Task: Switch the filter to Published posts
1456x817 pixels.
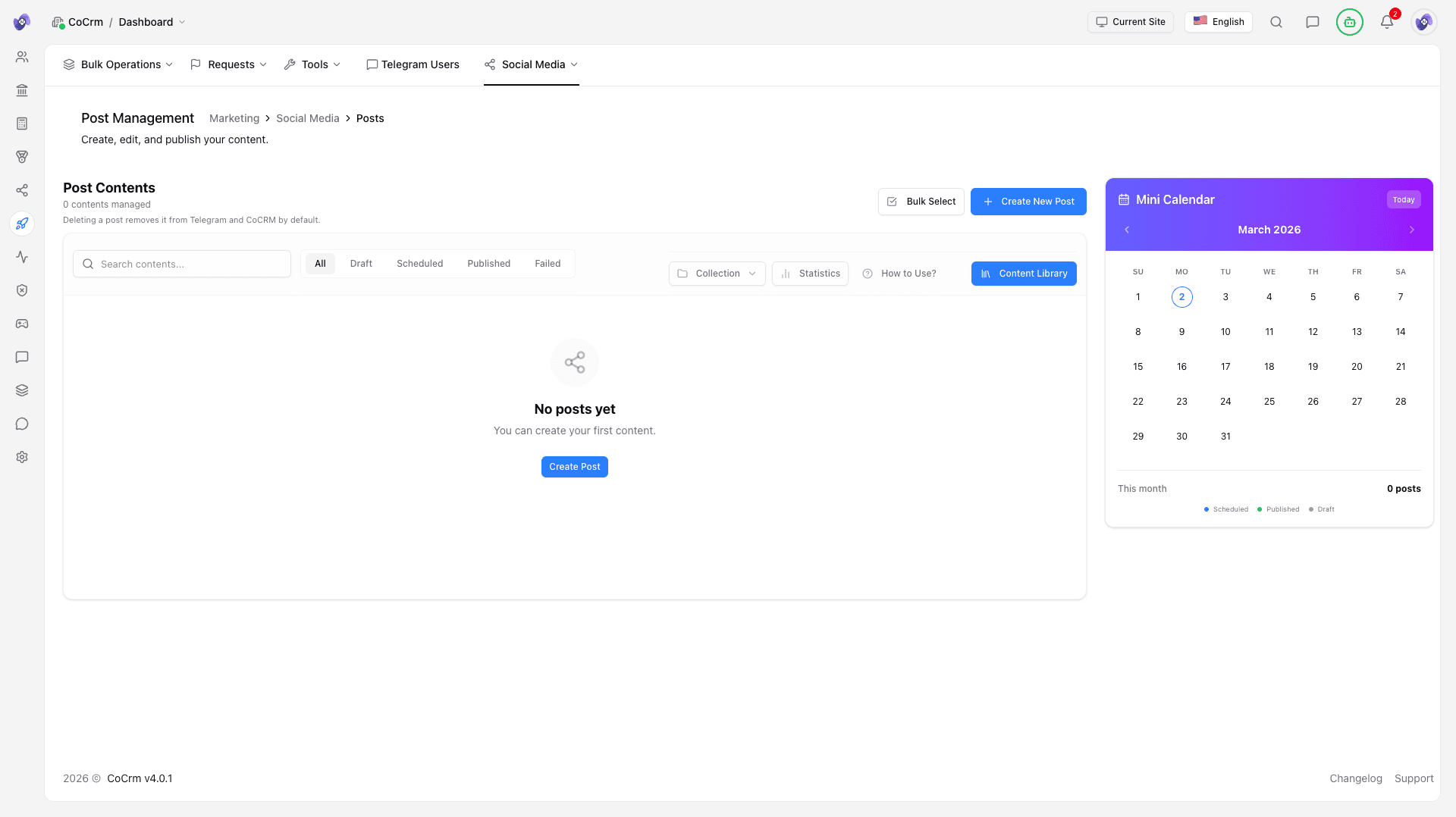Action: [x=488, y=263]
